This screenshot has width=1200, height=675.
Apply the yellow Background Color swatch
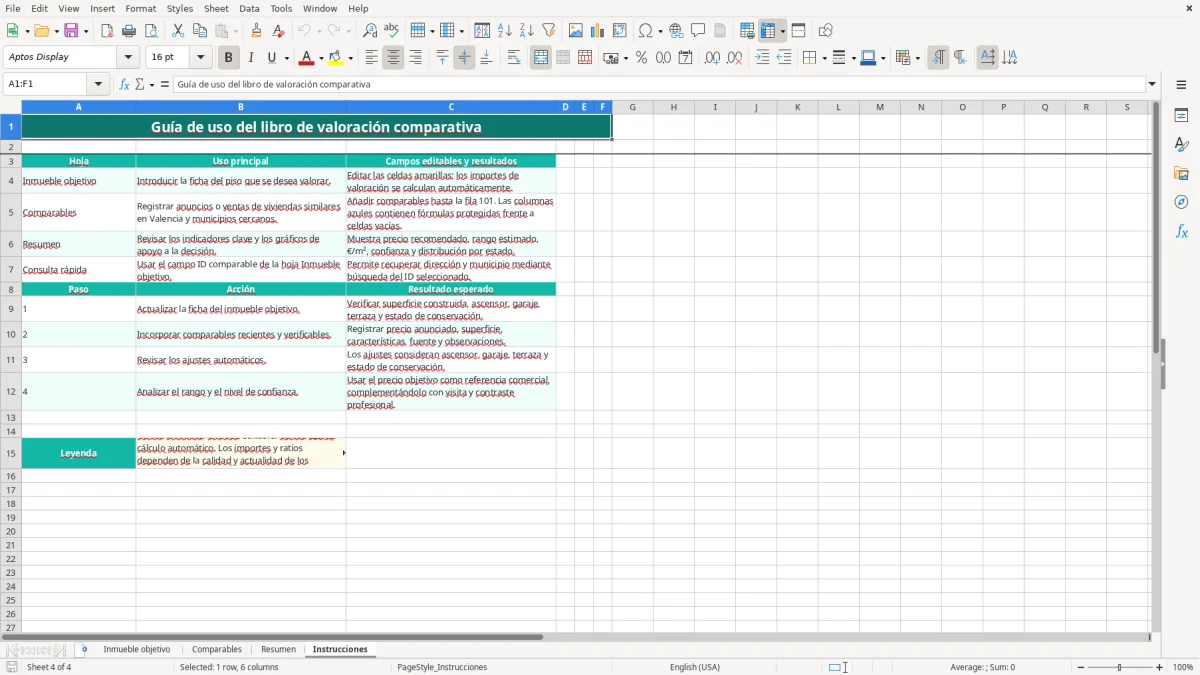coord(337,58)
